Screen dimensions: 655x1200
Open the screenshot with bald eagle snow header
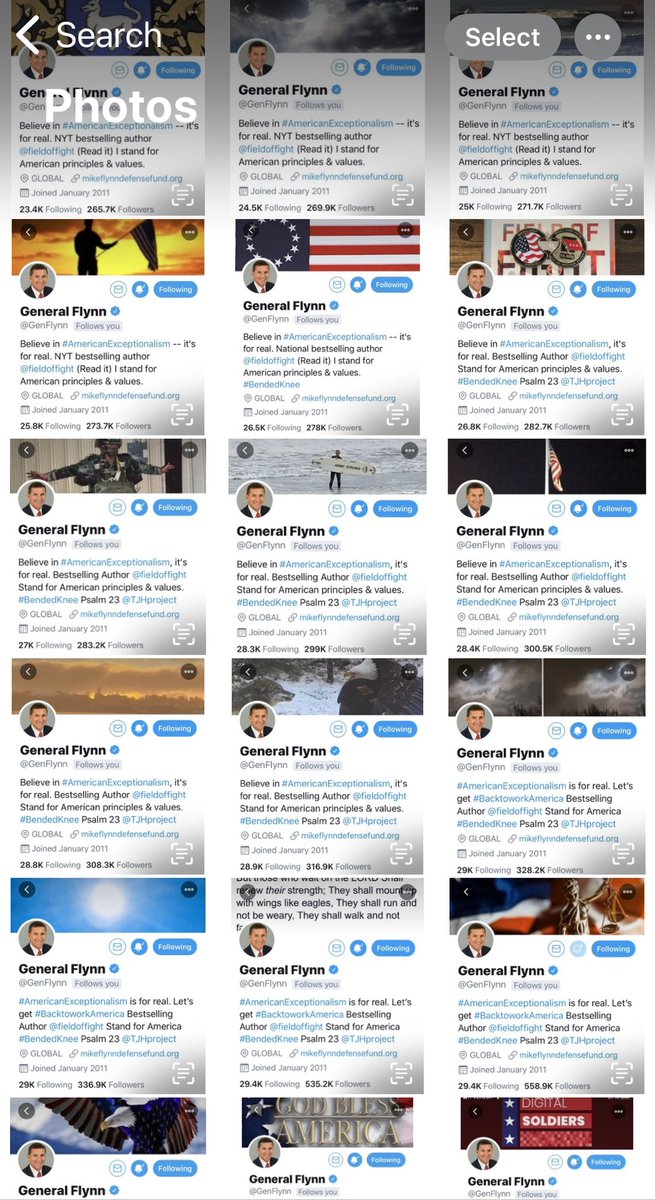pos(327,767)
